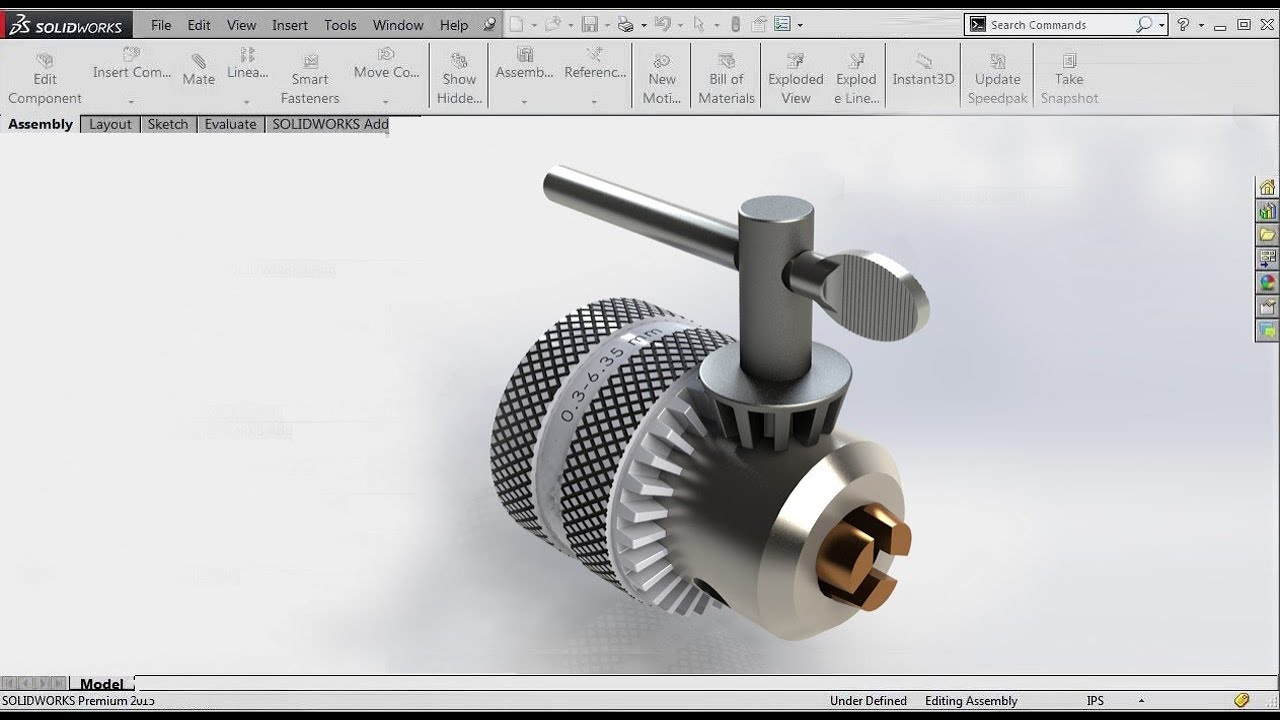The width and height of the screenshot is (1280, 720).
Task: Open the Help dropdown arrow
Action: coord(1201,25)
